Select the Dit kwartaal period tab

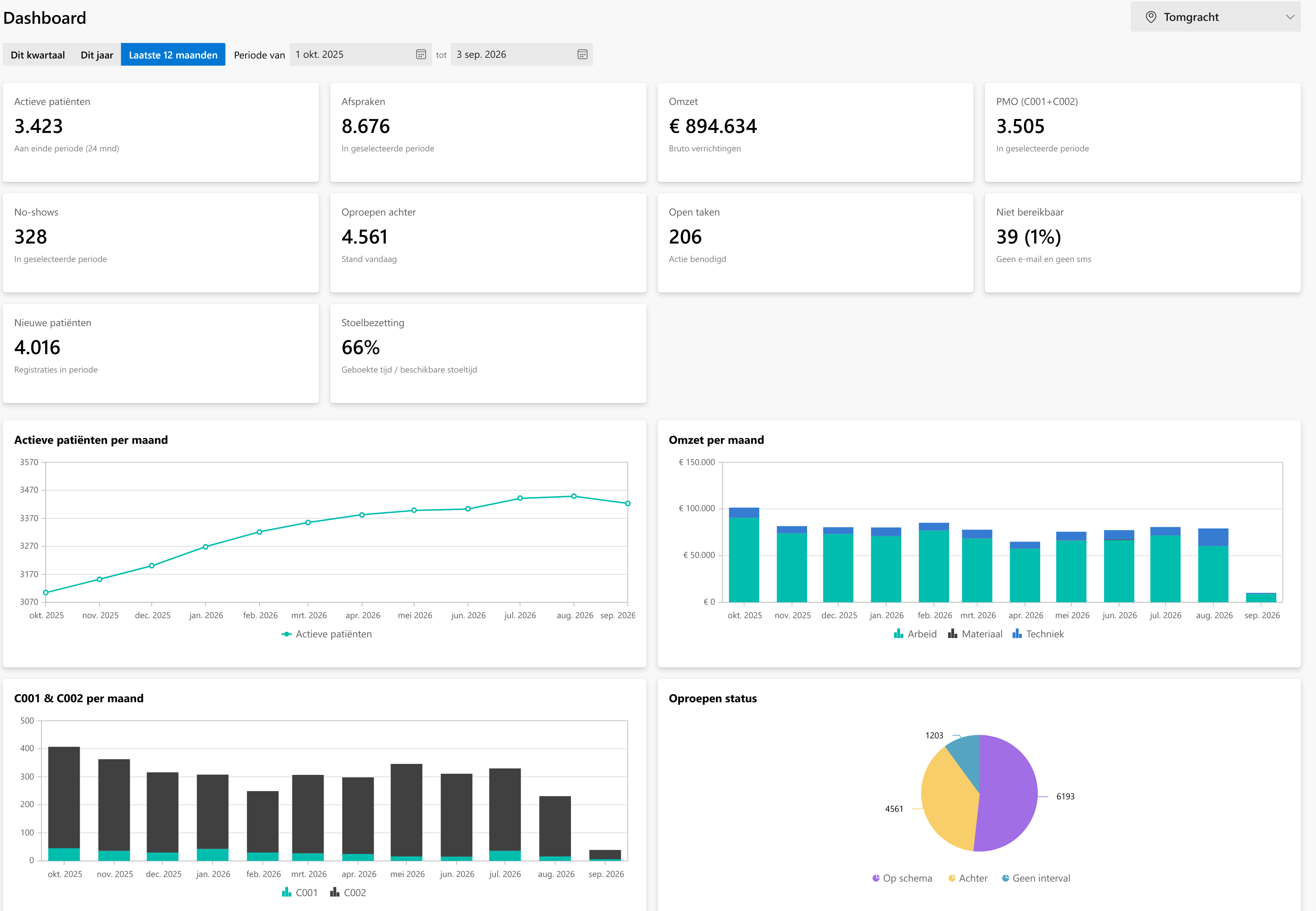pos(38,55)
